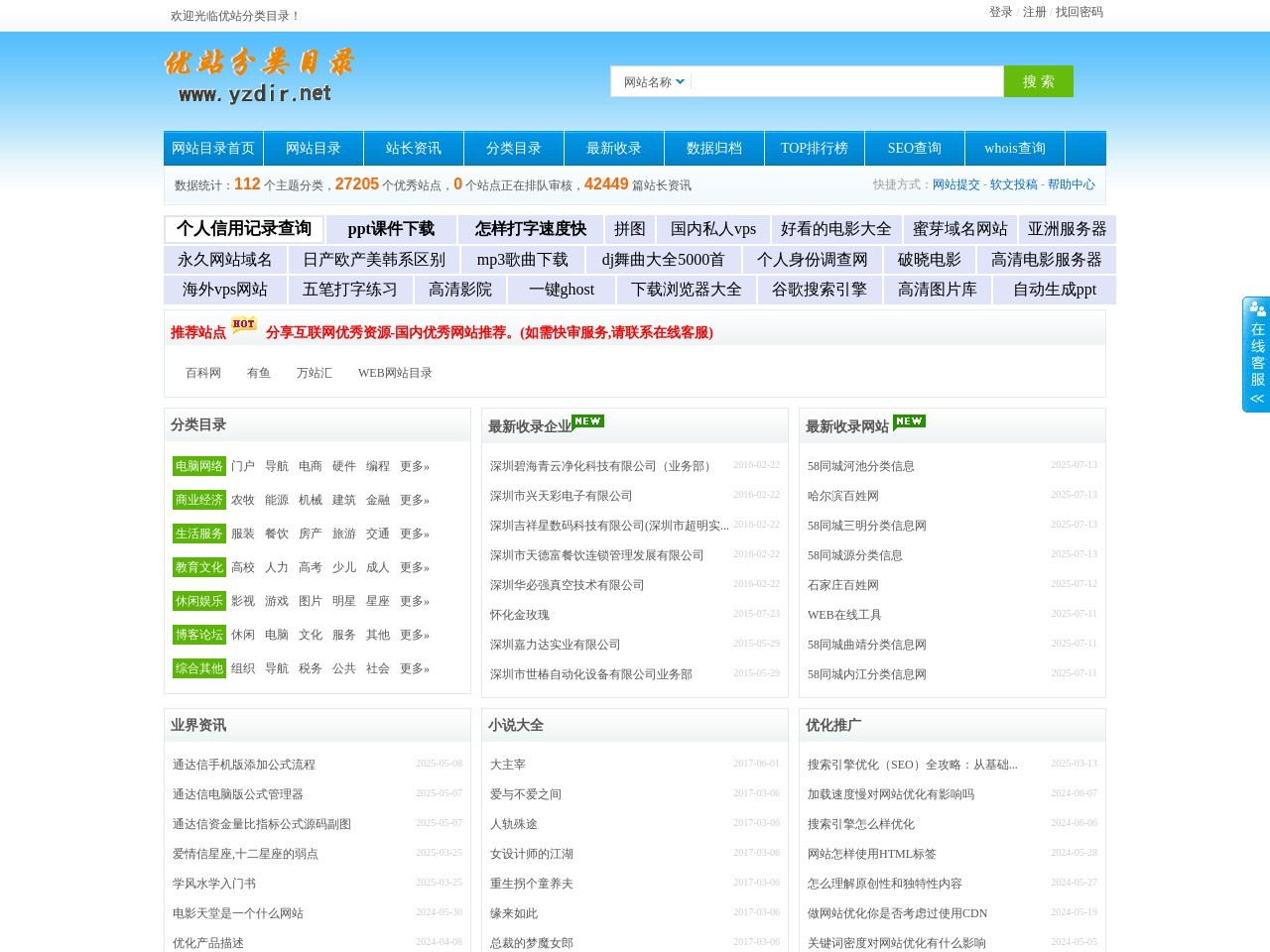Screen dimensions: 1270x952
Task: Select the 博客论坛 category badge
Action: (197, 635)
